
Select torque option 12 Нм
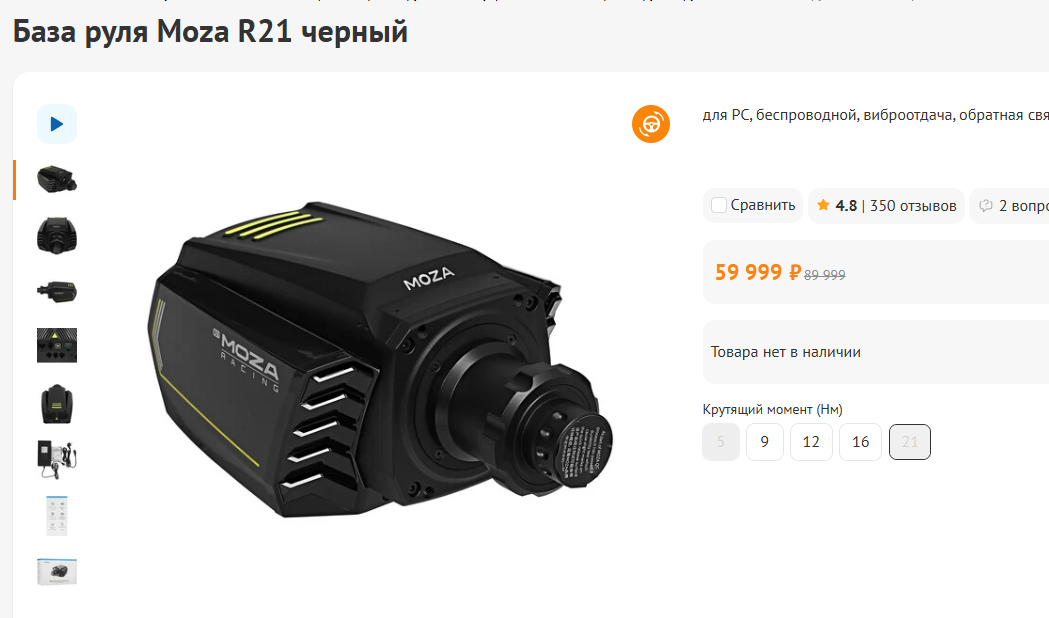[x=811, y=442]
